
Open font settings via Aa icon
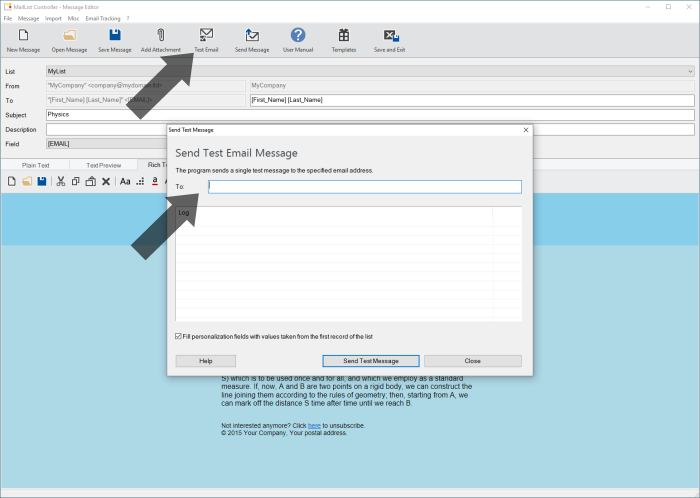point(125,181)
